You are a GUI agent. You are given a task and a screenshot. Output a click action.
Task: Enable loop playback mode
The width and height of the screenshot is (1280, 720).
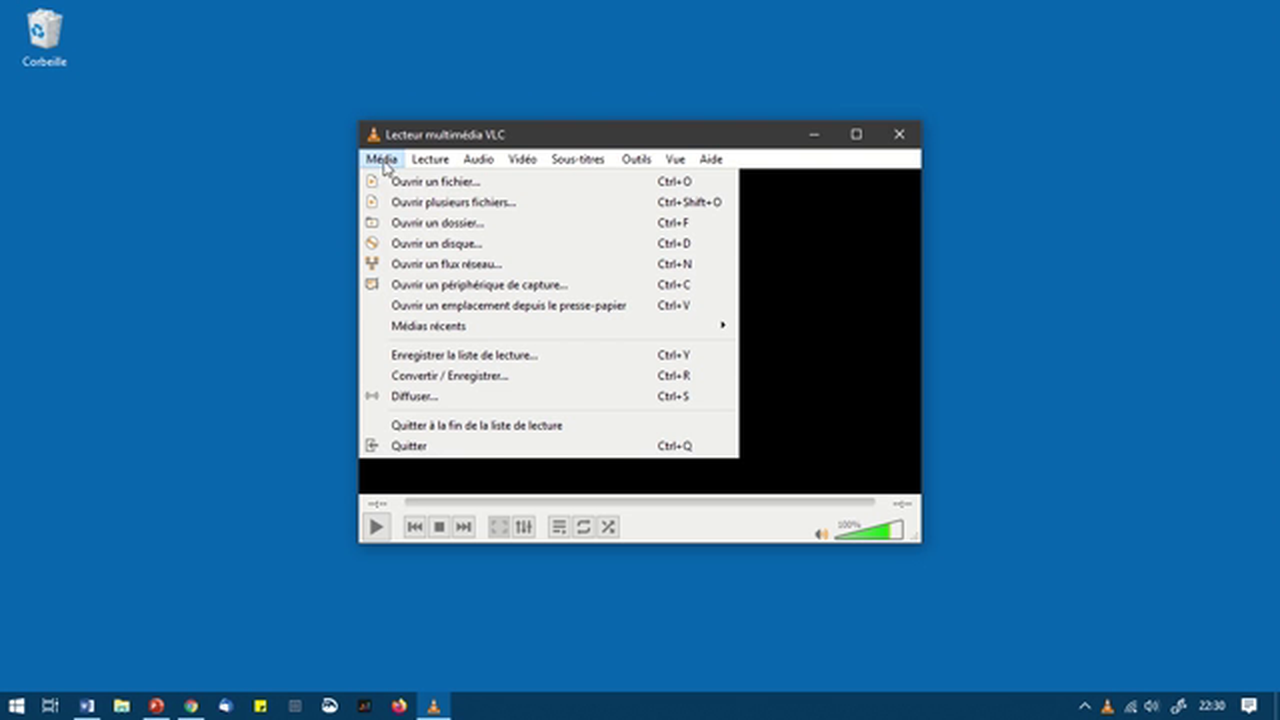pyautogui.click(x=583, y=527)
